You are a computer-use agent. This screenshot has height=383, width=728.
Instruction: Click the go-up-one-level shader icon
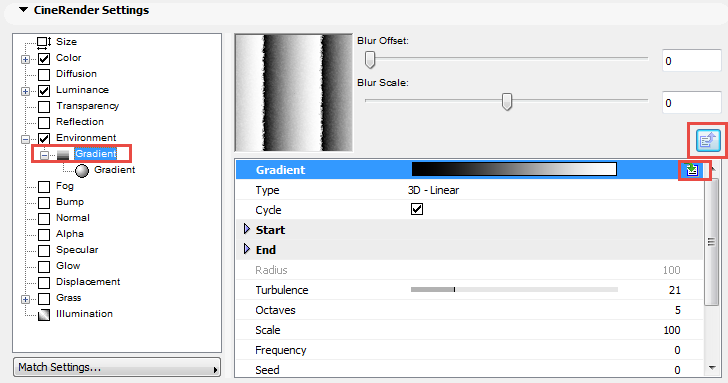[708, 140]
